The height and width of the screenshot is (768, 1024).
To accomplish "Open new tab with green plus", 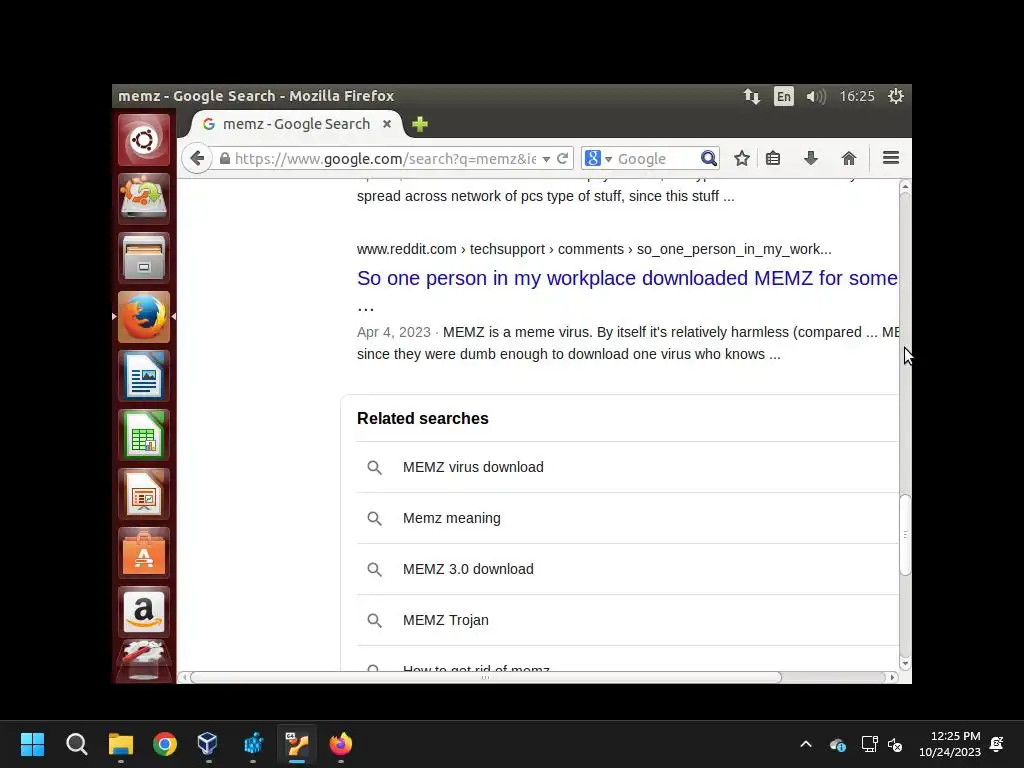I will (420, 124).
